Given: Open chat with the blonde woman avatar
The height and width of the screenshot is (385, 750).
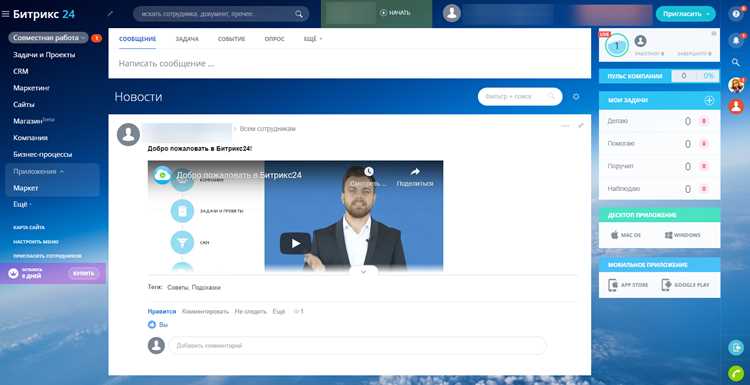Looking at the screenshot, I should pos(736,85).
